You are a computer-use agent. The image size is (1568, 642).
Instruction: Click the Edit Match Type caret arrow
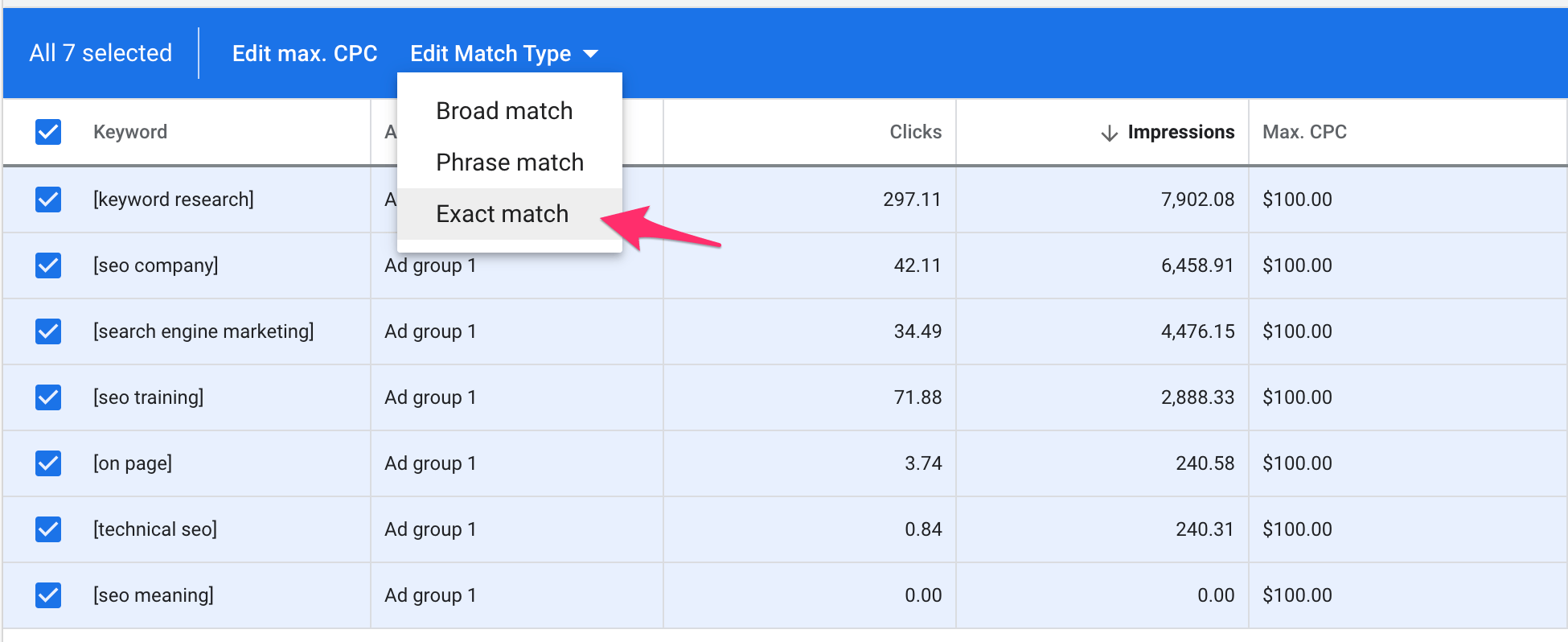pyautogui.click(x=591, y=54)
